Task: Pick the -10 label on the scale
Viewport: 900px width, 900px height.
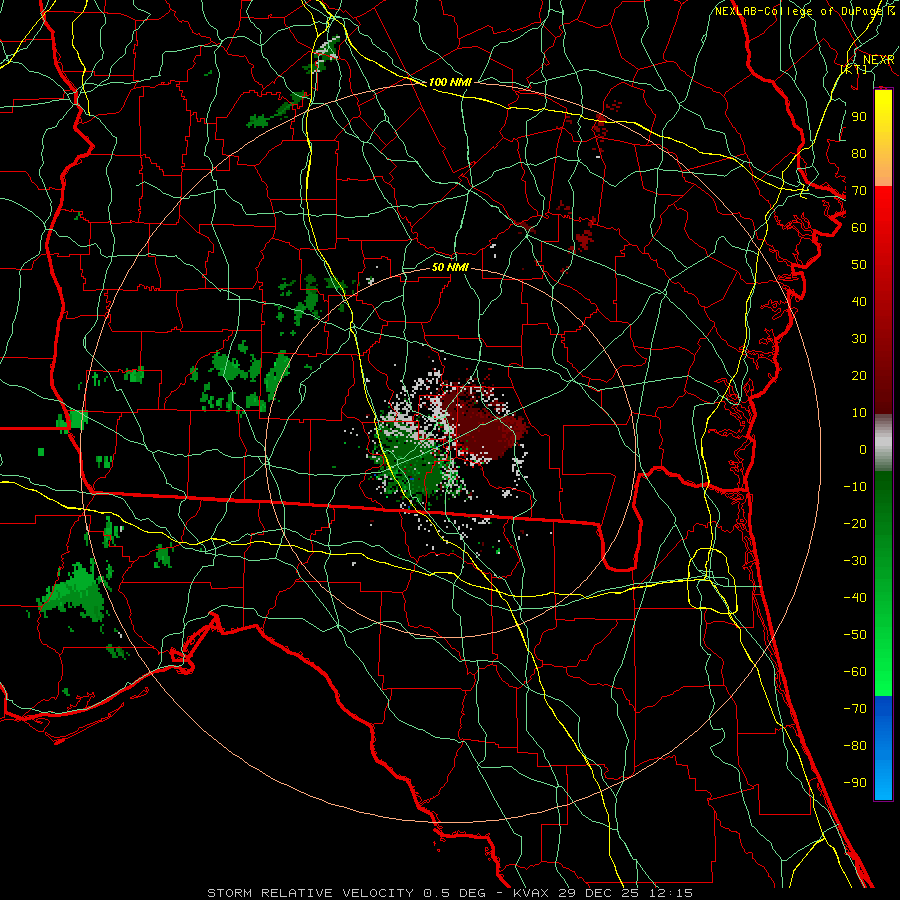Action: [855, 487]
